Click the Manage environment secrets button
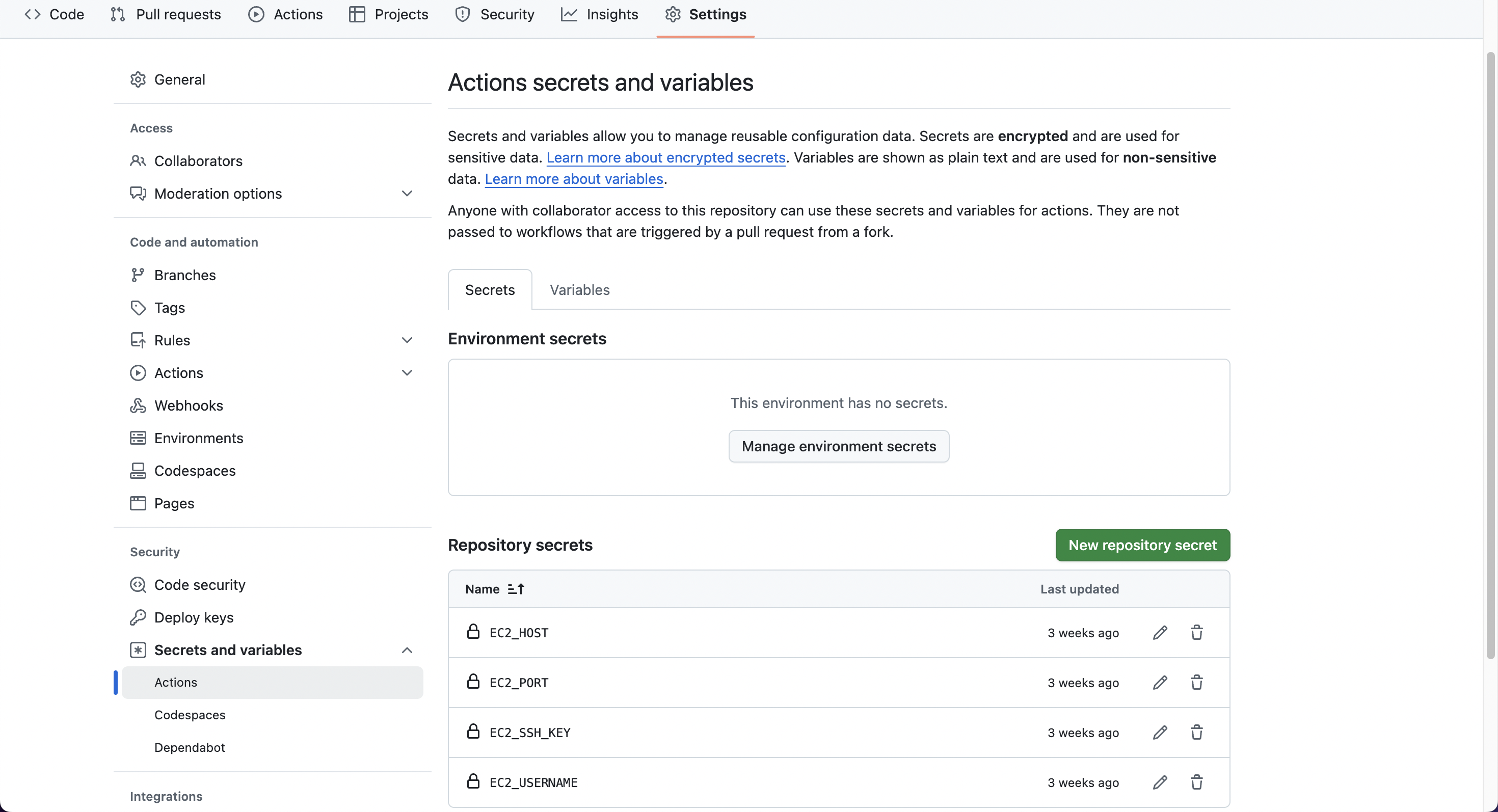1498x812 pixels. (838, 446)
